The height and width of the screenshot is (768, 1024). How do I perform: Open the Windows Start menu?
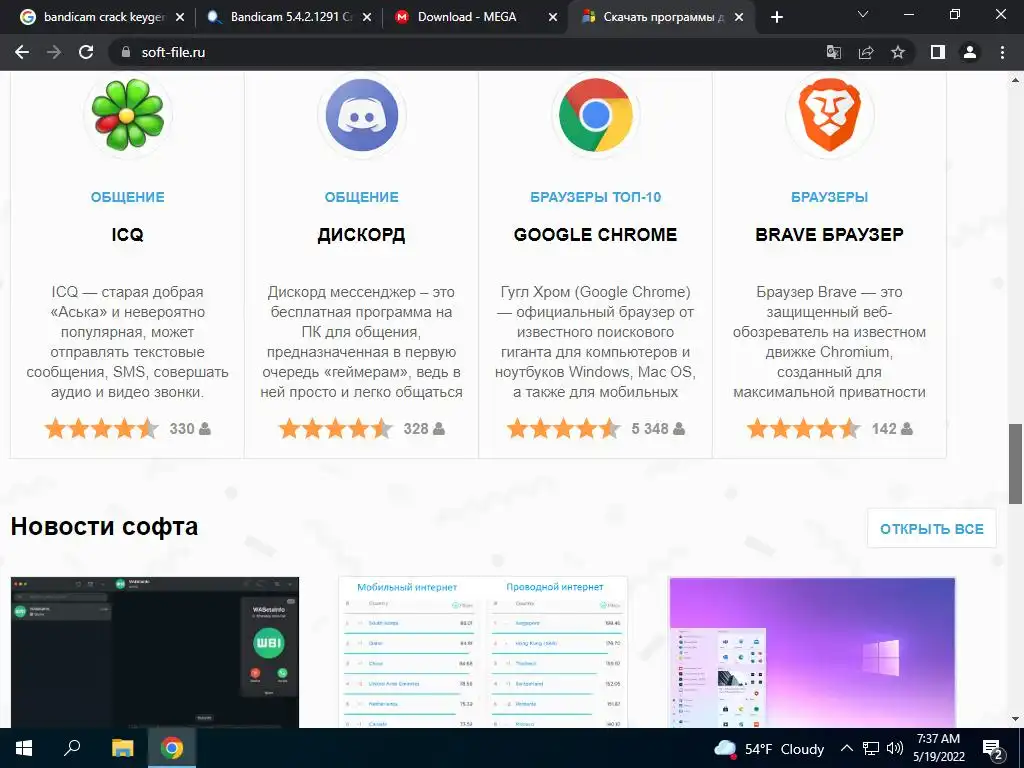click(24, 748)
